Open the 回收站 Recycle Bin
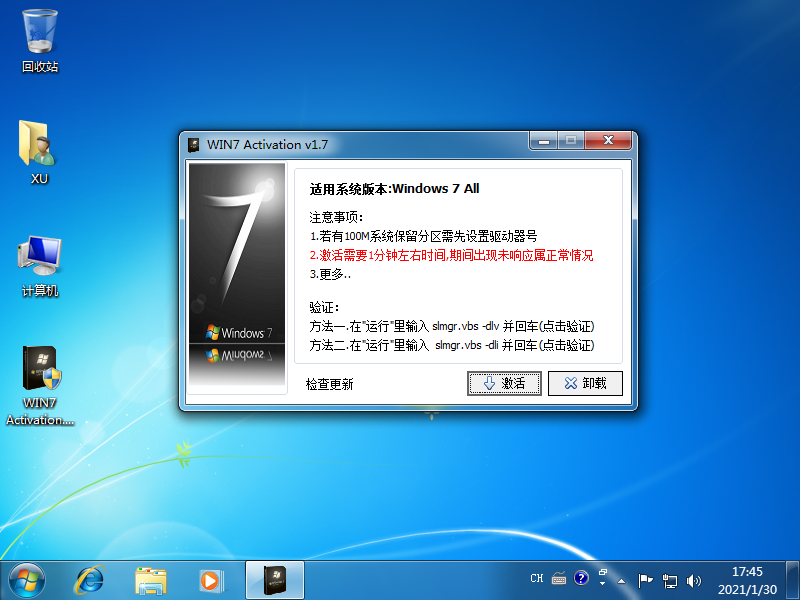Screen dimensions: 800x600 tap(40, 30)
